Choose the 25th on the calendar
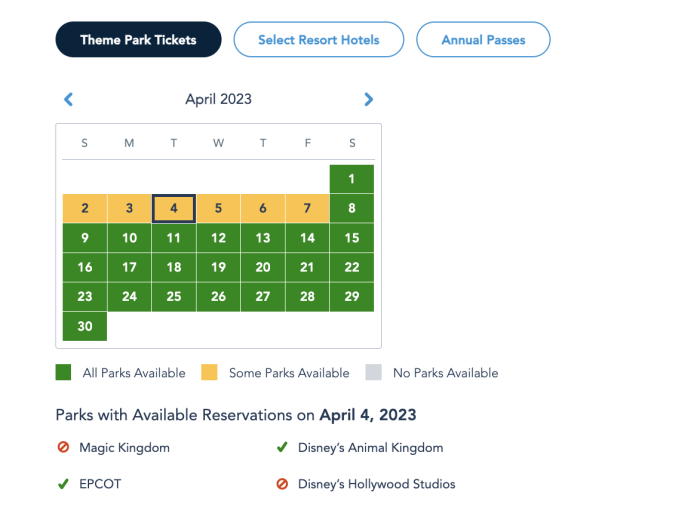 [x=174, y=297]
